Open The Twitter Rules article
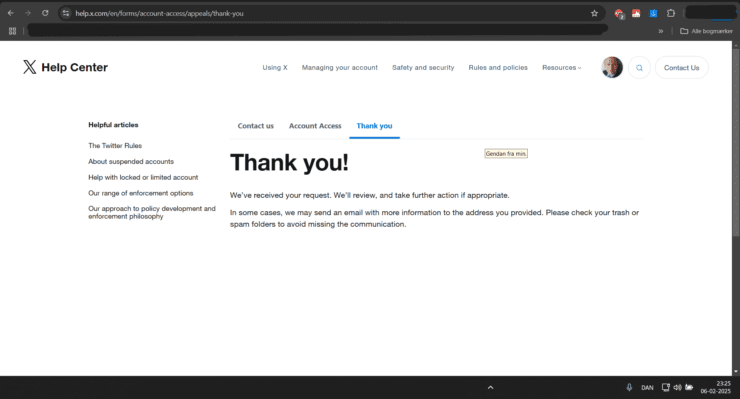Screen dimensions: 740x399 pos(115,145)
